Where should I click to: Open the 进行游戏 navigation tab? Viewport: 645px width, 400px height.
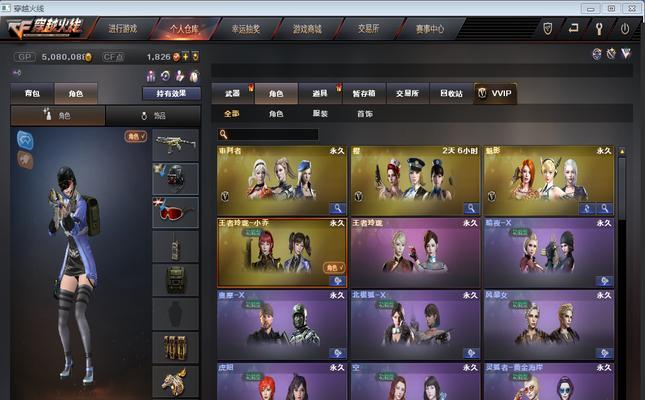pyautogui.click(x=123, y=29)
